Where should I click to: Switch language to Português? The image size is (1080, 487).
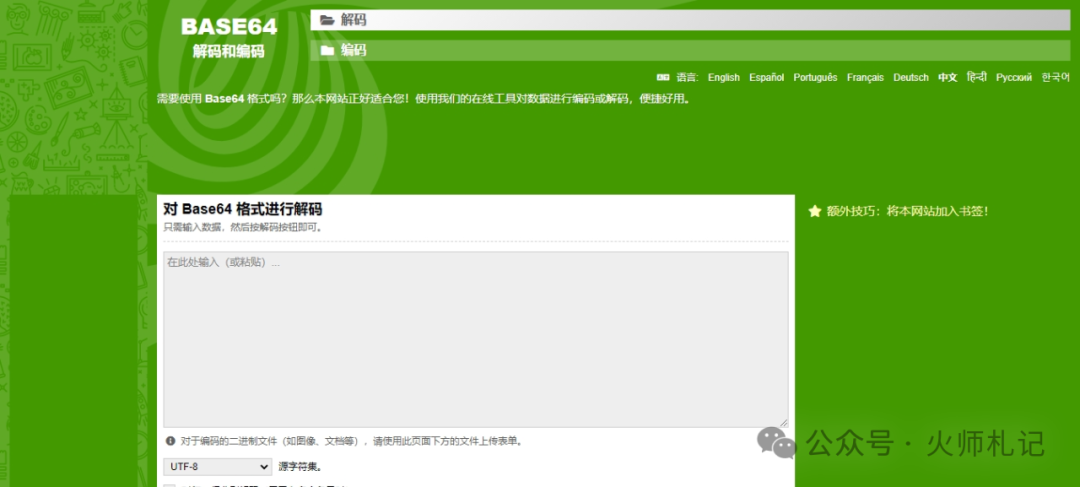(x=816, y=77)
